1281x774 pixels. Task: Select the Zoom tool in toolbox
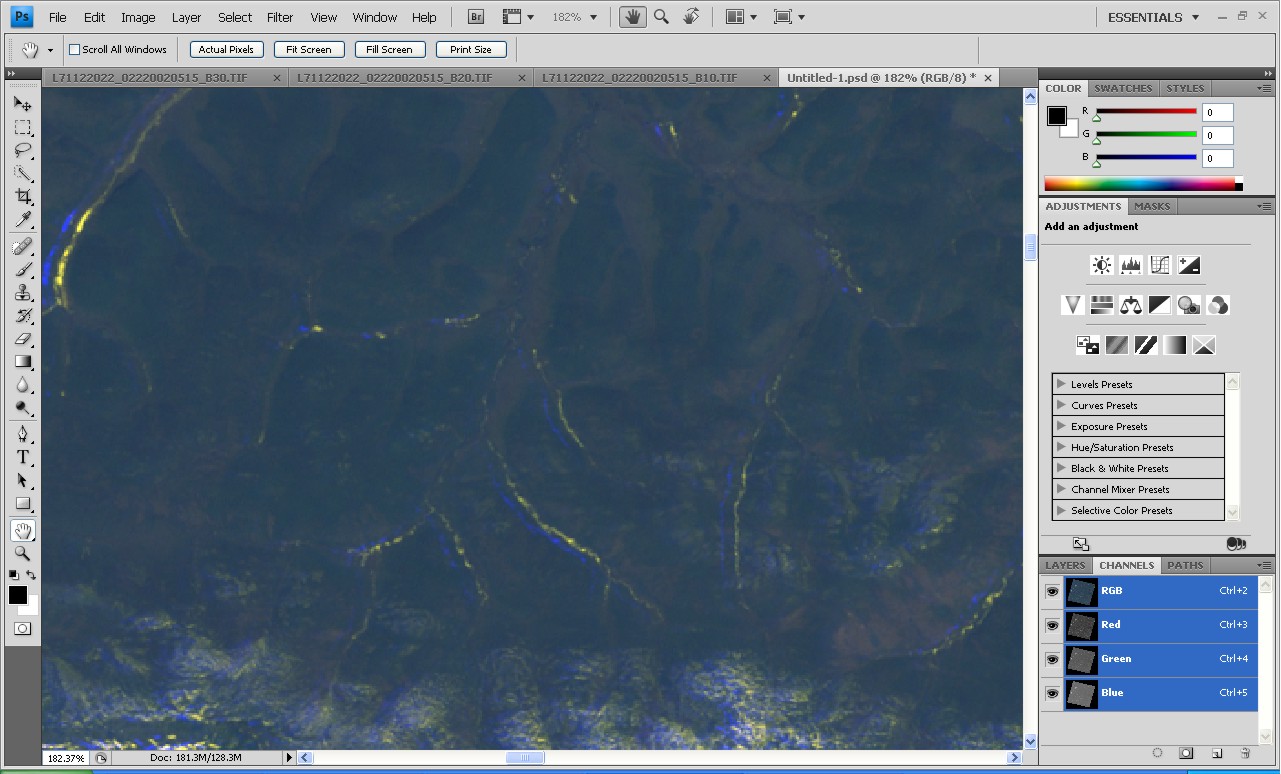22,553
